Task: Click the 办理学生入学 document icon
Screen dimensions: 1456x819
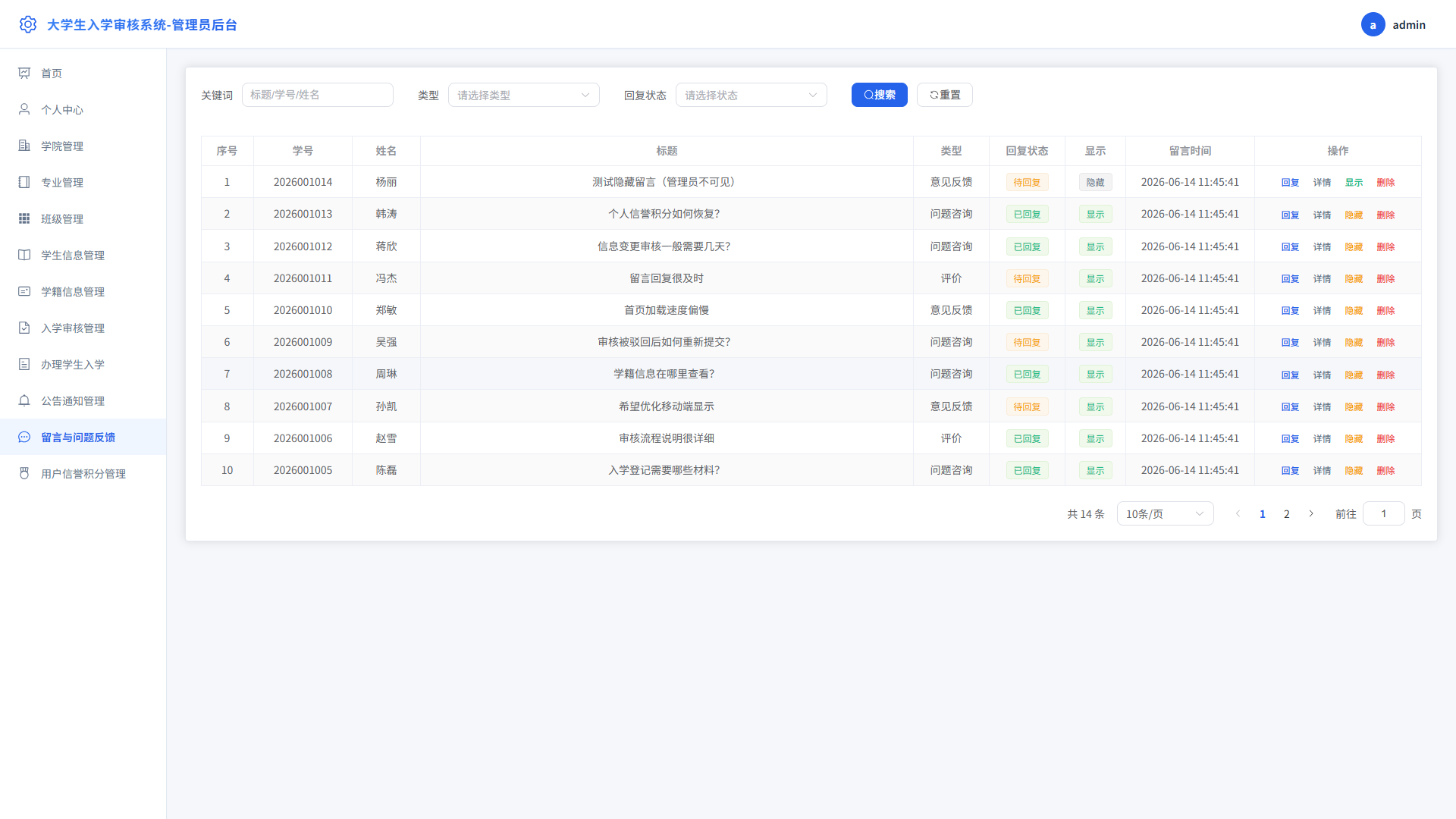Action: tap(24, 364)
